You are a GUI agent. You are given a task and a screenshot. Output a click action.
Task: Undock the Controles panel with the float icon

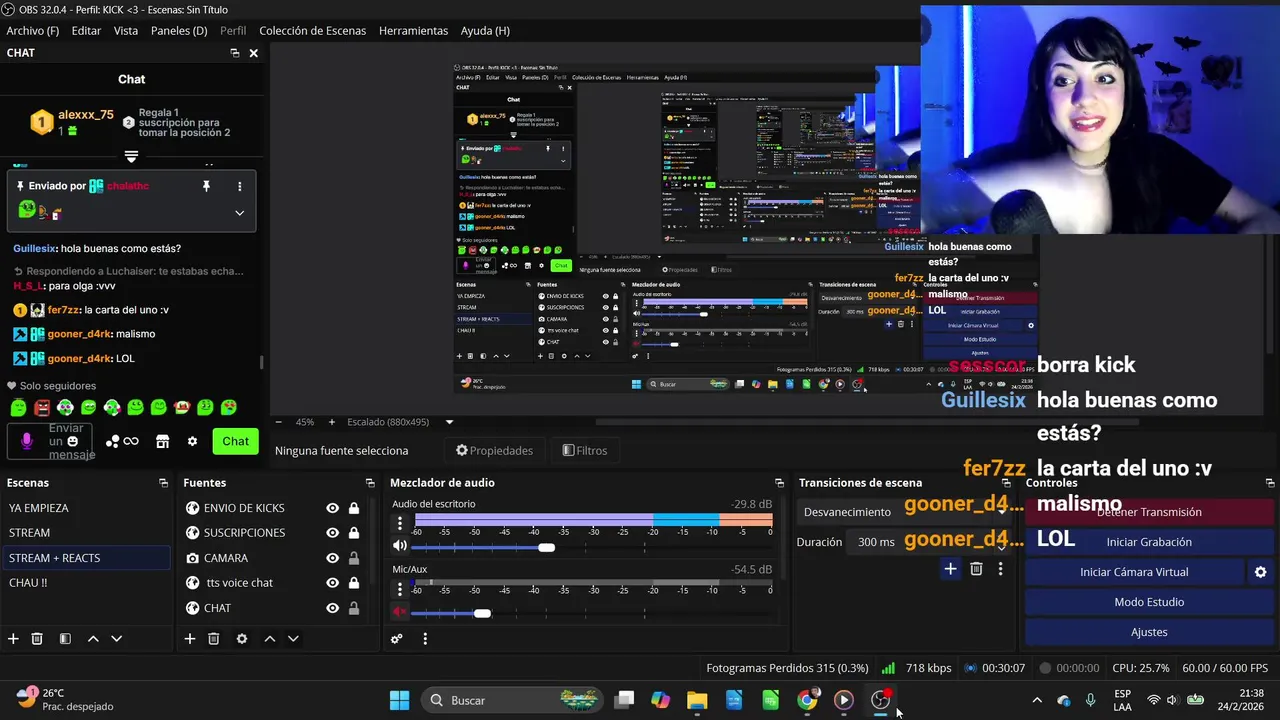coord(1268,483)
